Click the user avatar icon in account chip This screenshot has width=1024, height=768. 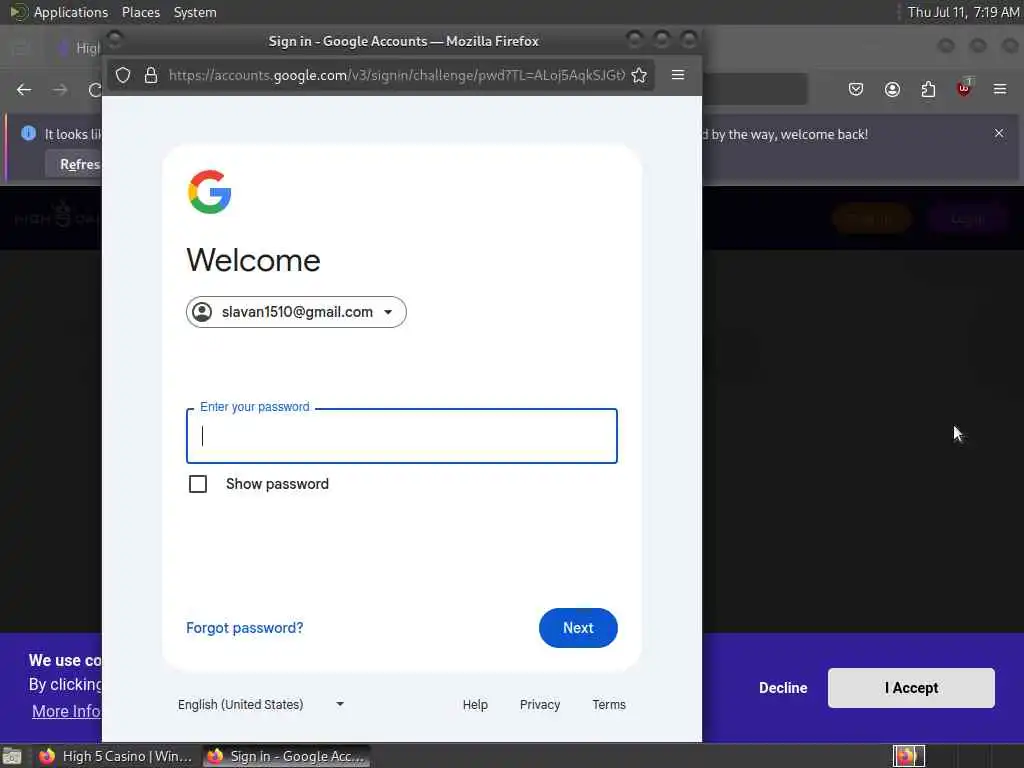pyautogui.click(x=202, y=312)
